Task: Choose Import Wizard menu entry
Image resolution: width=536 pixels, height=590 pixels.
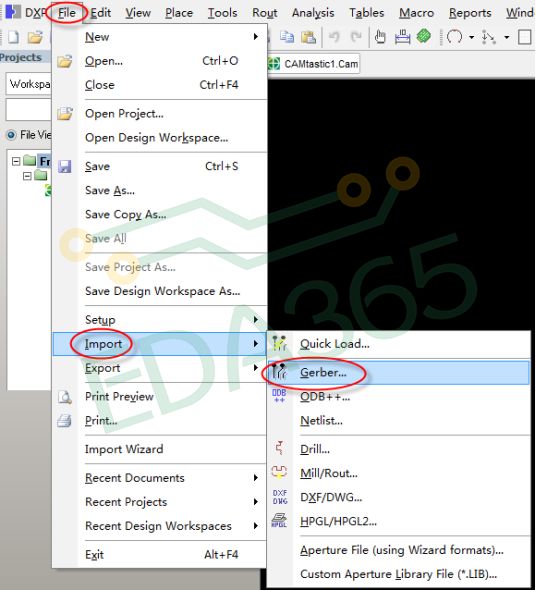Action: point(160,449)
